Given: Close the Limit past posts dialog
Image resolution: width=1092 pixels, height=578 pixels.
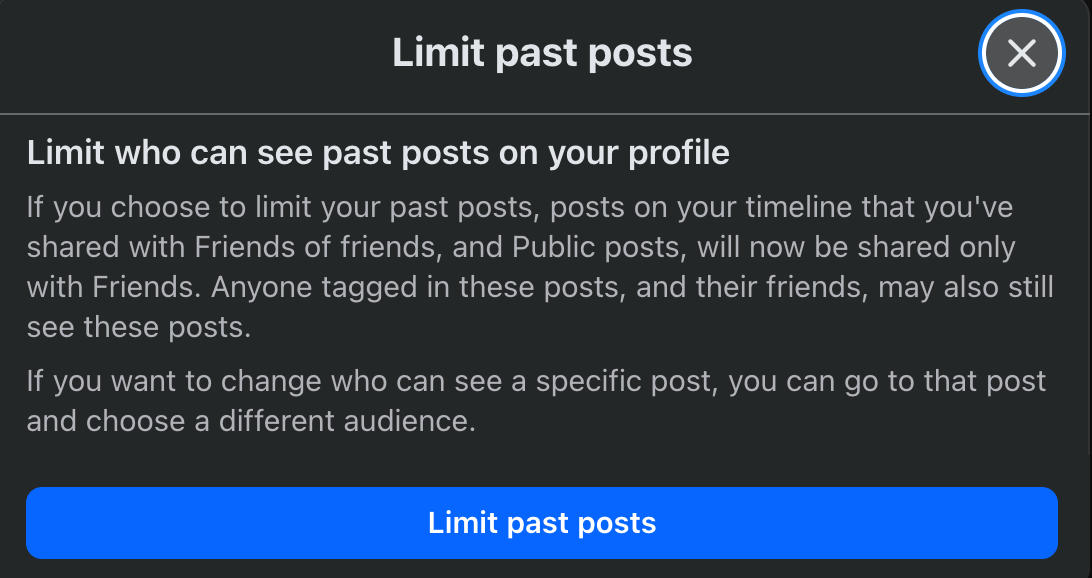Looking at the screenshot, I should (1021, 53).
